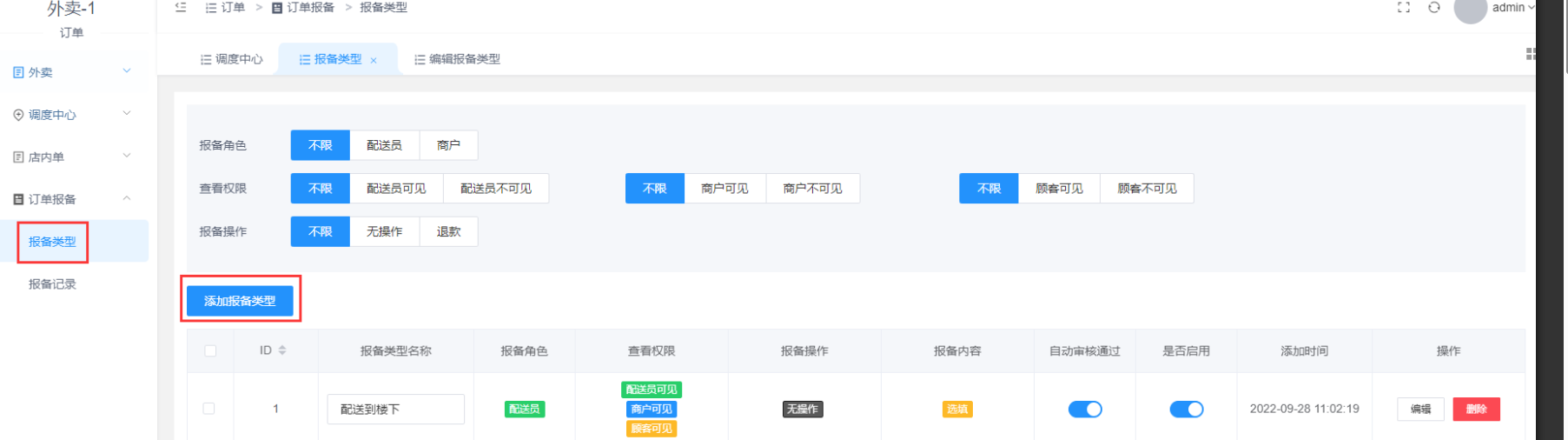Click the orange 选填 tag
This screenshot has width=1568, height=440.
coord(957,409)
